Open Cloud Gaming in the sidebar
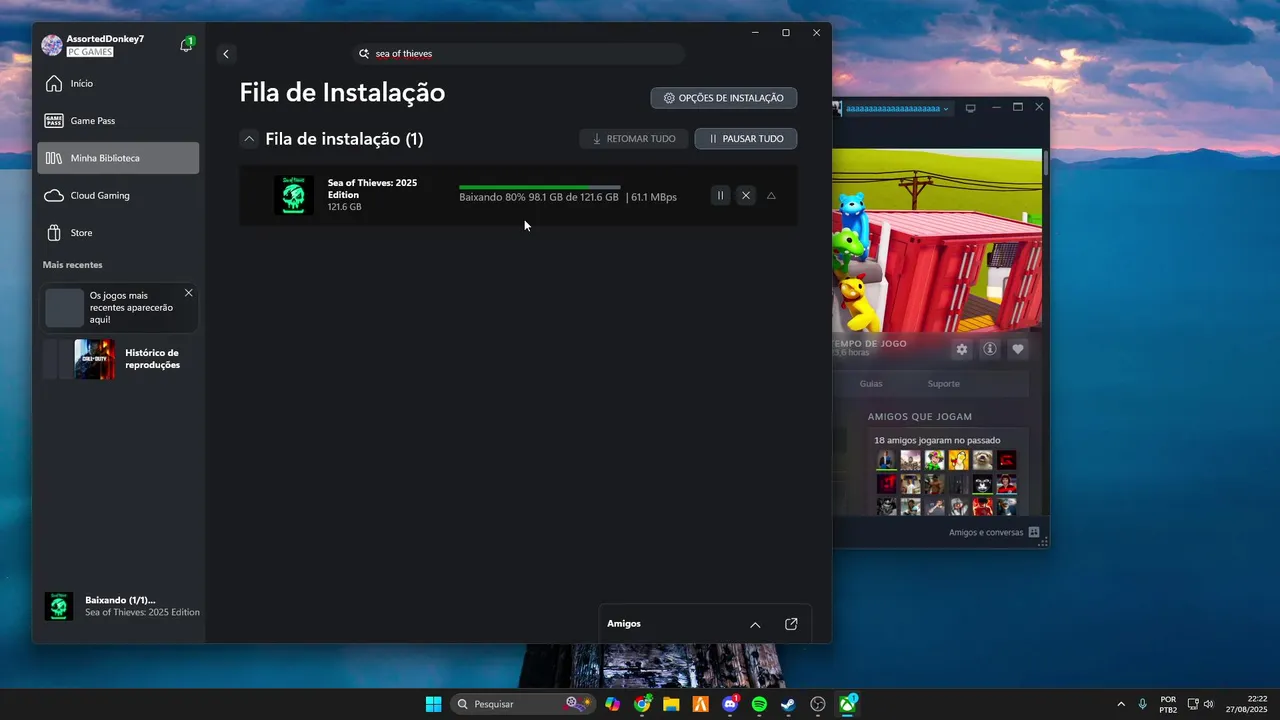 coord(118,195)
